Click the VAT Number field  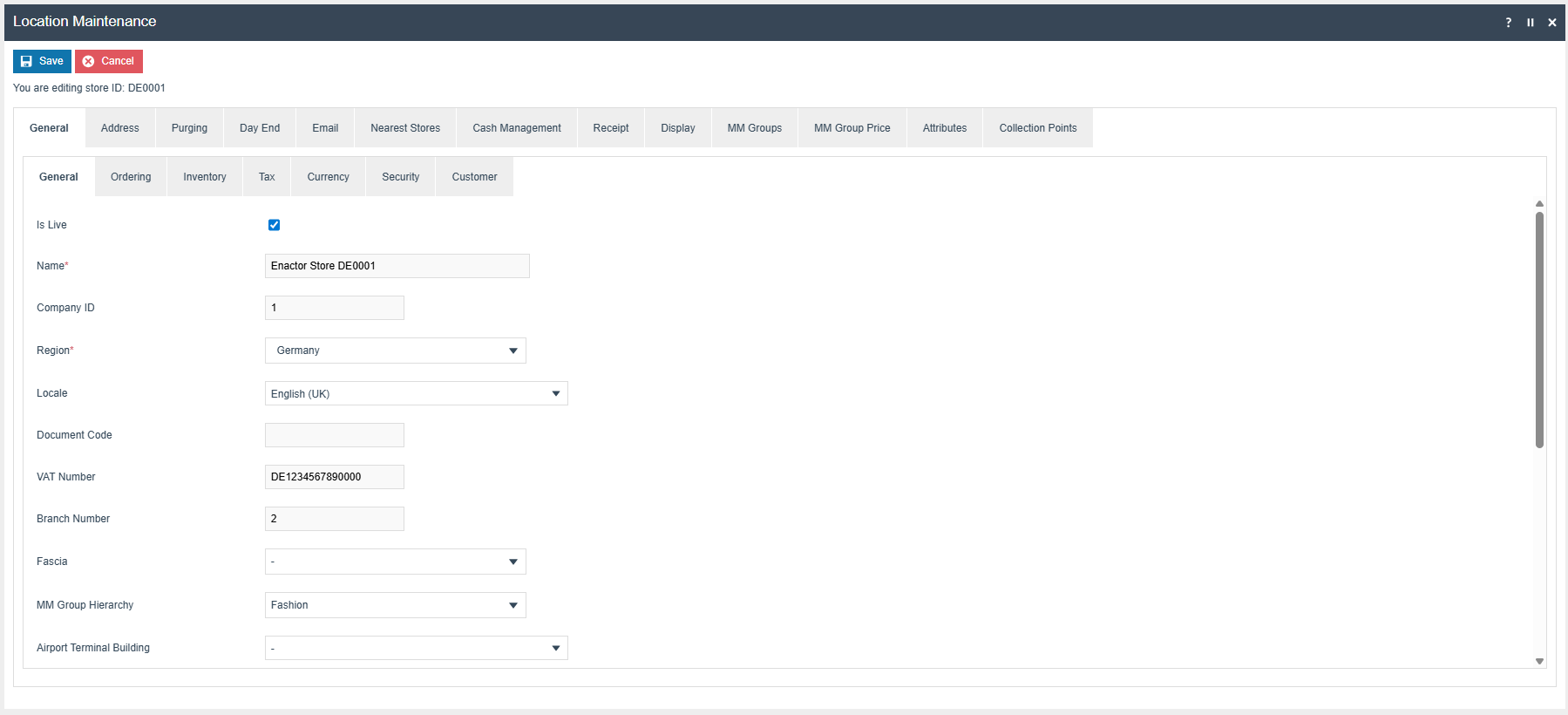[335, 477]
